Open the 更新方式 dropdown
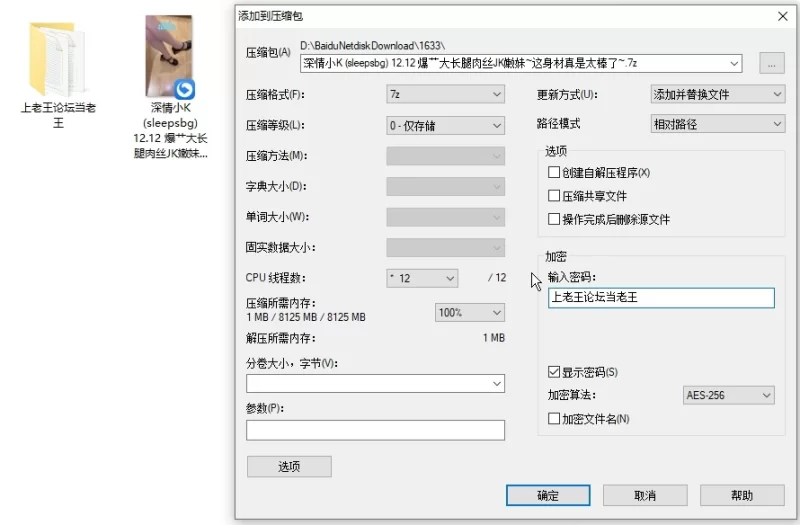 pyautogui.click(x=717, y=94)
